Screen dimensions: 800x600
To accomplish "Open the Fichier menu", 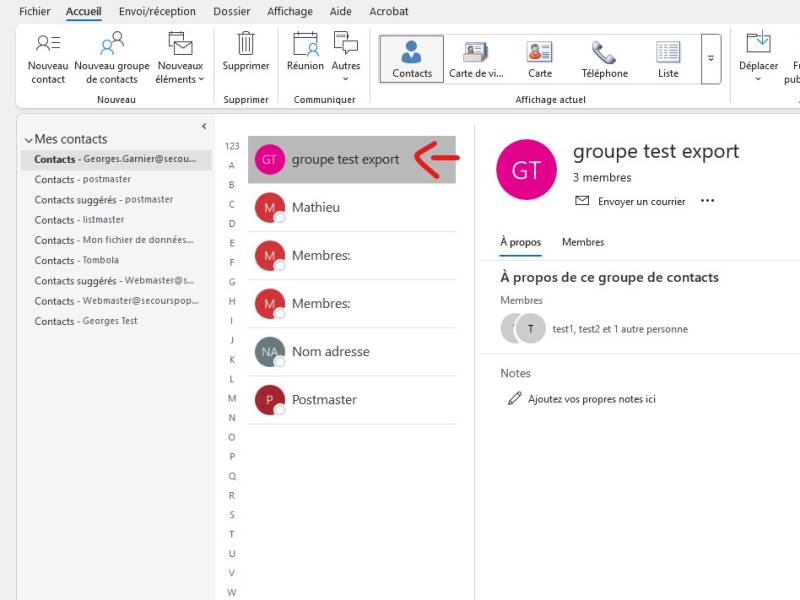I will click(x=35, y=11).
